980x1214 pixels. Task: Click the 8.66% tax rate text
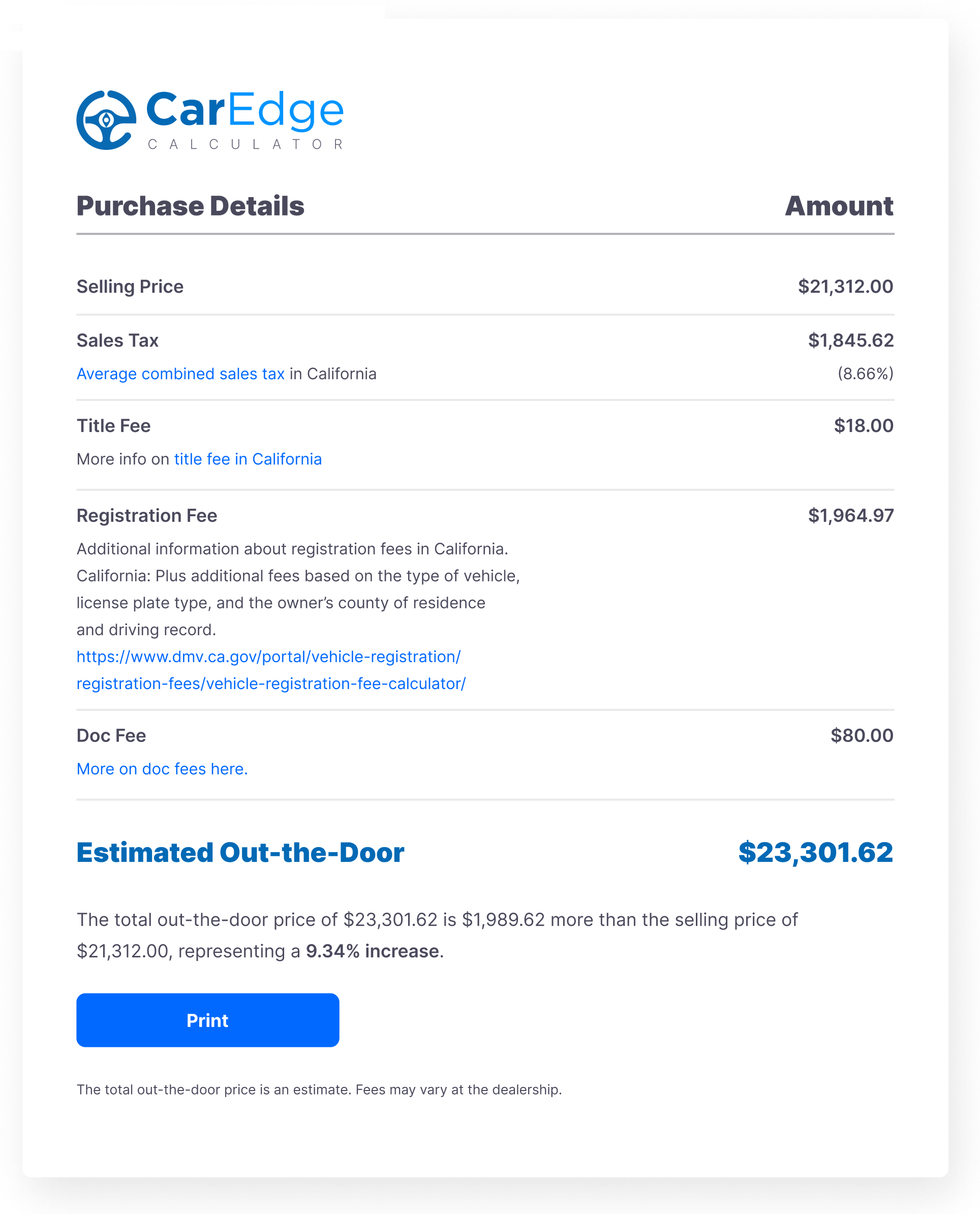866,373
